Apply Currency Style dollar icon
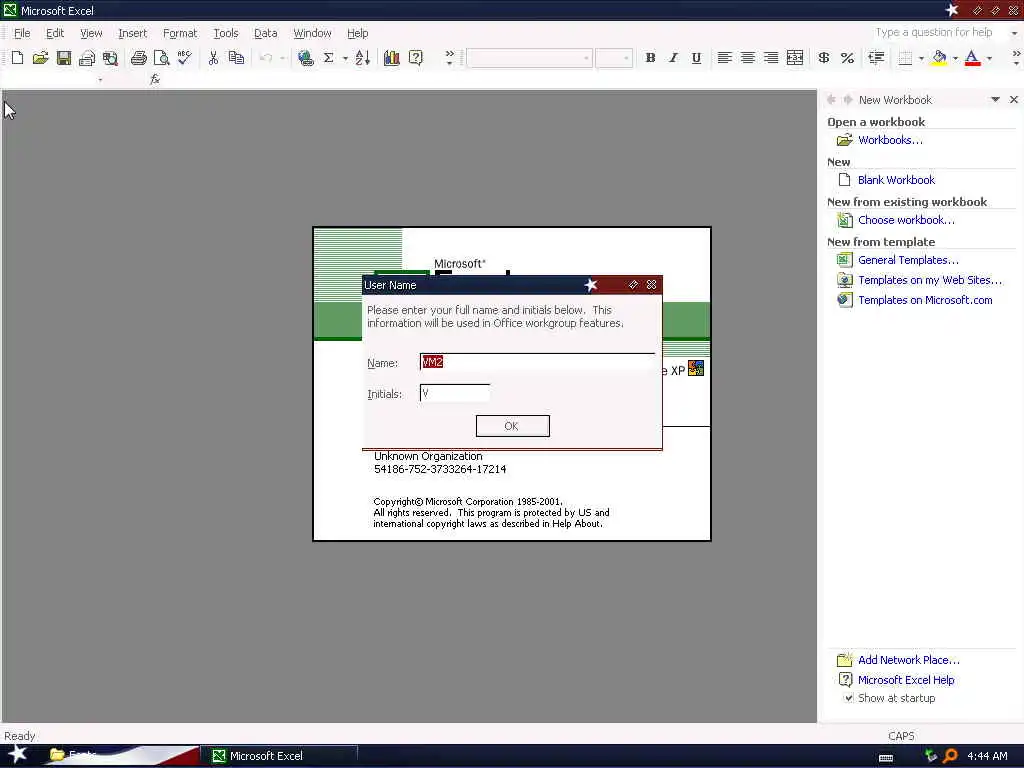Viewport: 1024px width, 768px height. coord(824,58)
